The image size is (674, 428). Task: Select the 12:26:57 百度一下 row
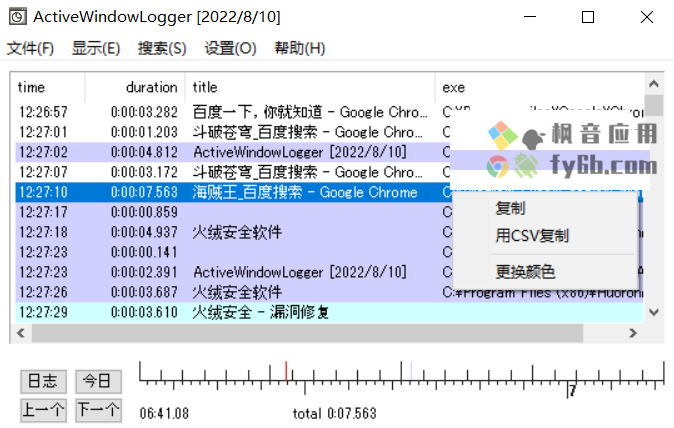tap(329, 112)
